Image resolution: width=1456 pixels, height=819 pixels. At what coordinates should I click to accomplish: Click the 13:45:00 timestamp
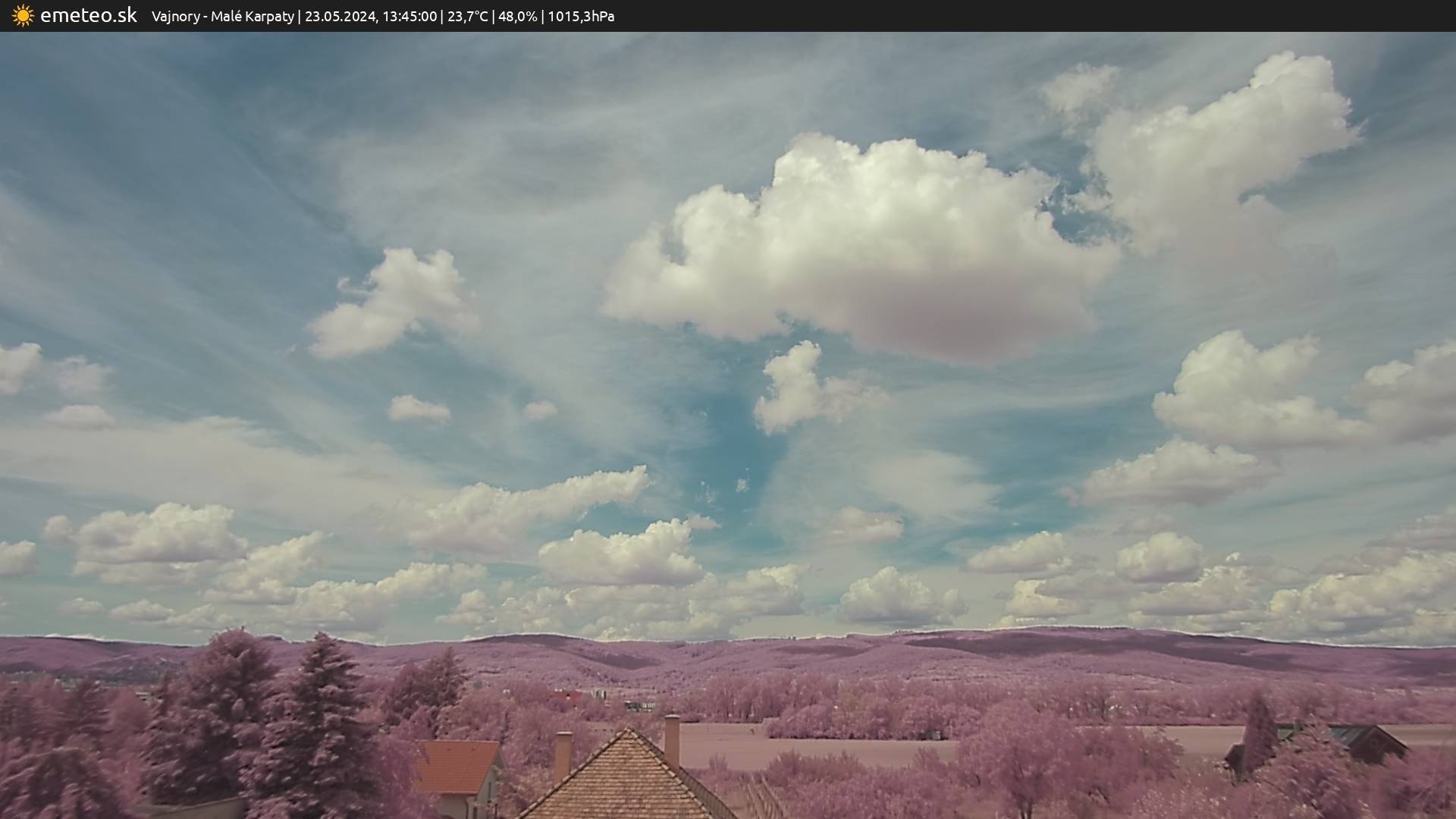tap(409, 17)
